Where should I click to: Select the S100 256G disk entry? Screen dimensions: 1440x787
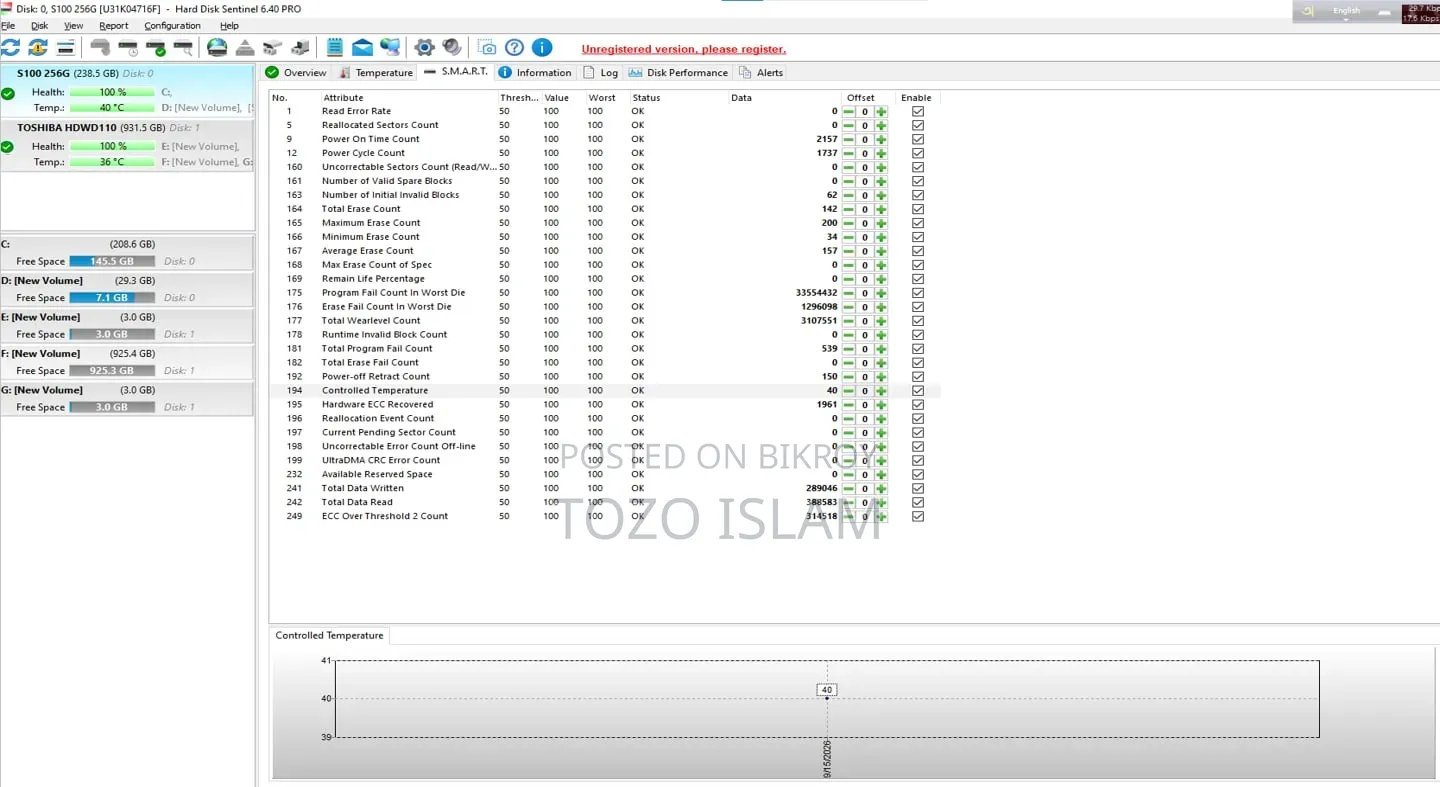(x=127, y=91)
